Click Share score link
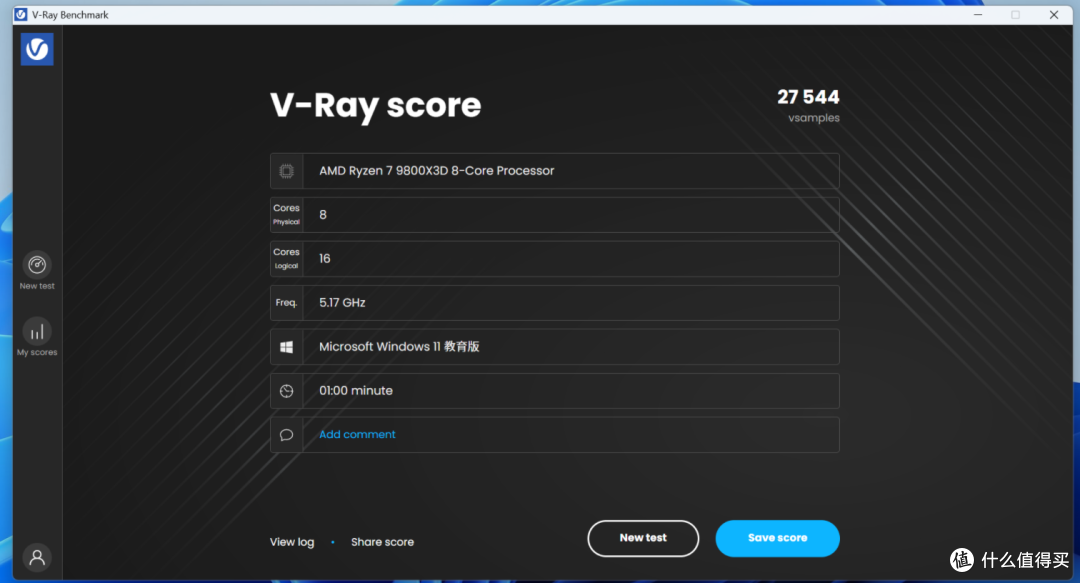 click(x=382, y=542)
